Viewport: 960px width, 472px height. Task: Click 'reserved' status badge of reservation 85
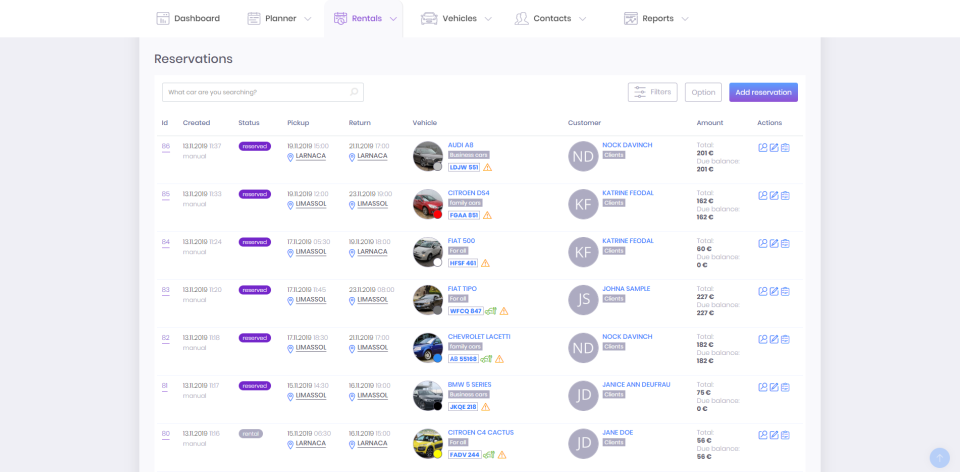255,194
